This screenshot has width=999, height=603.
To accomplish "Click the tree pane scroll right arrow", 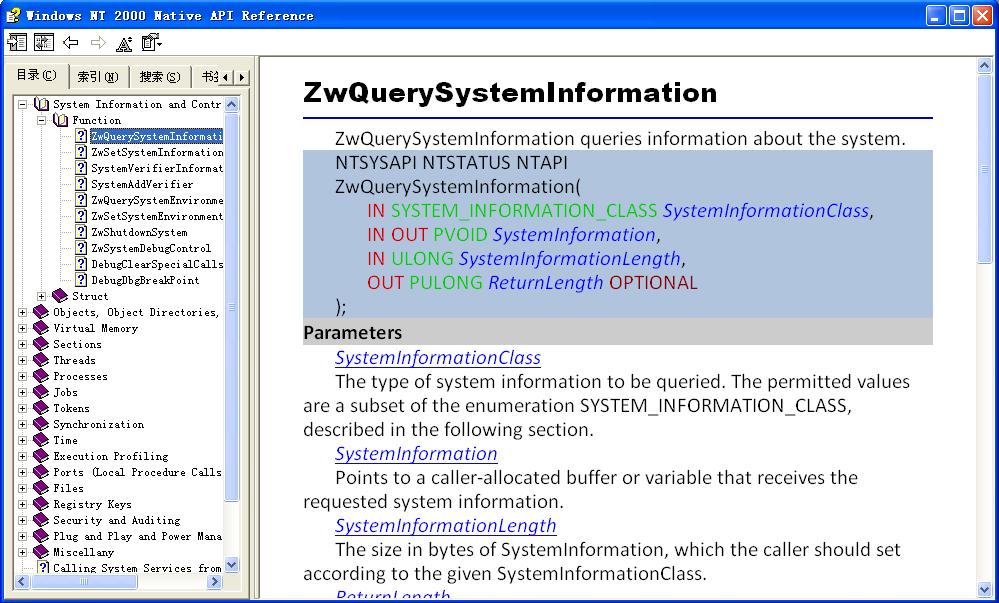I will 215,581.
